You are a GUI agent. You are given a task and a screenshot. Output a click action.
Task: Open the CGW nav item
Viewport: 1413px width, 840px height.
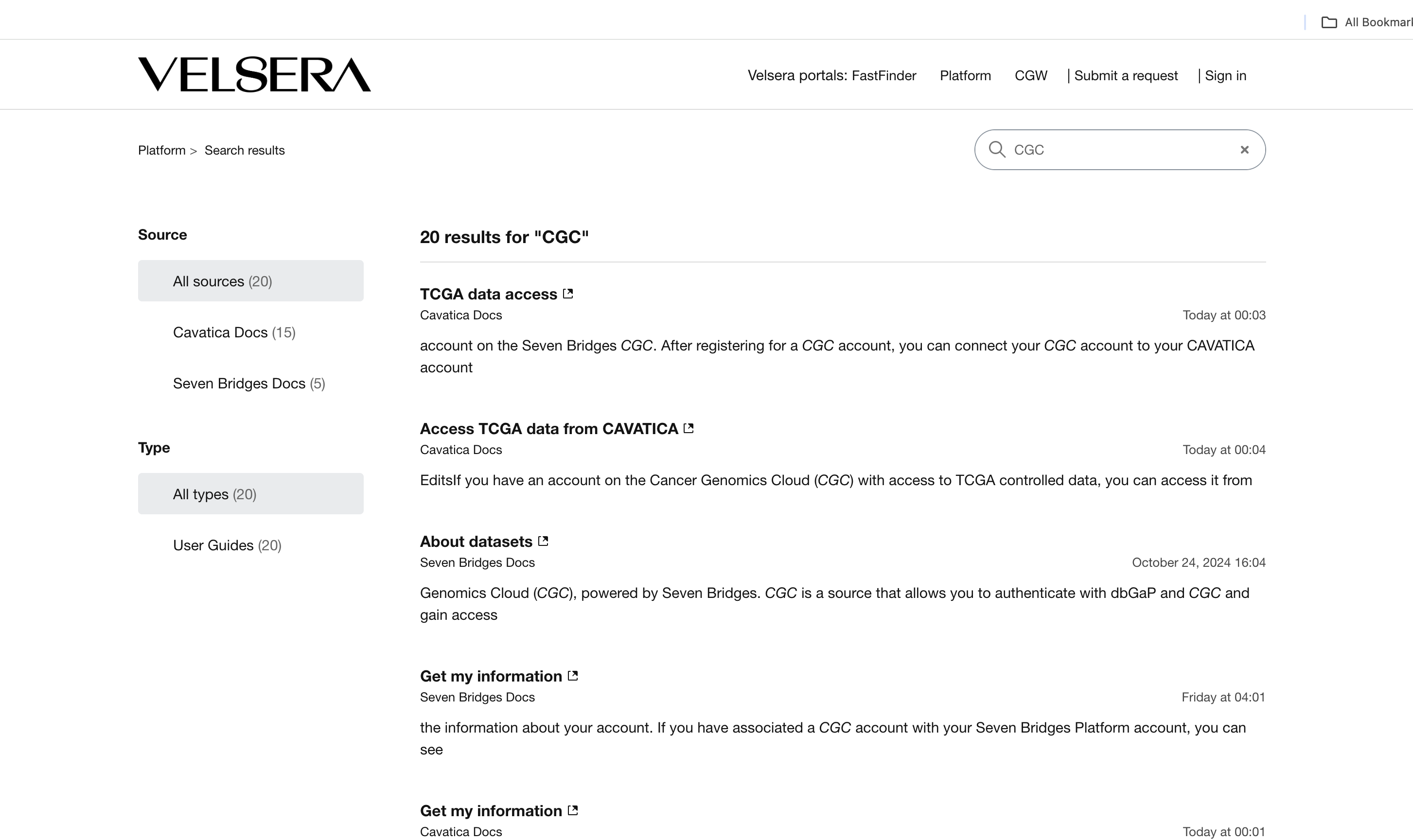pos(1031,75)
